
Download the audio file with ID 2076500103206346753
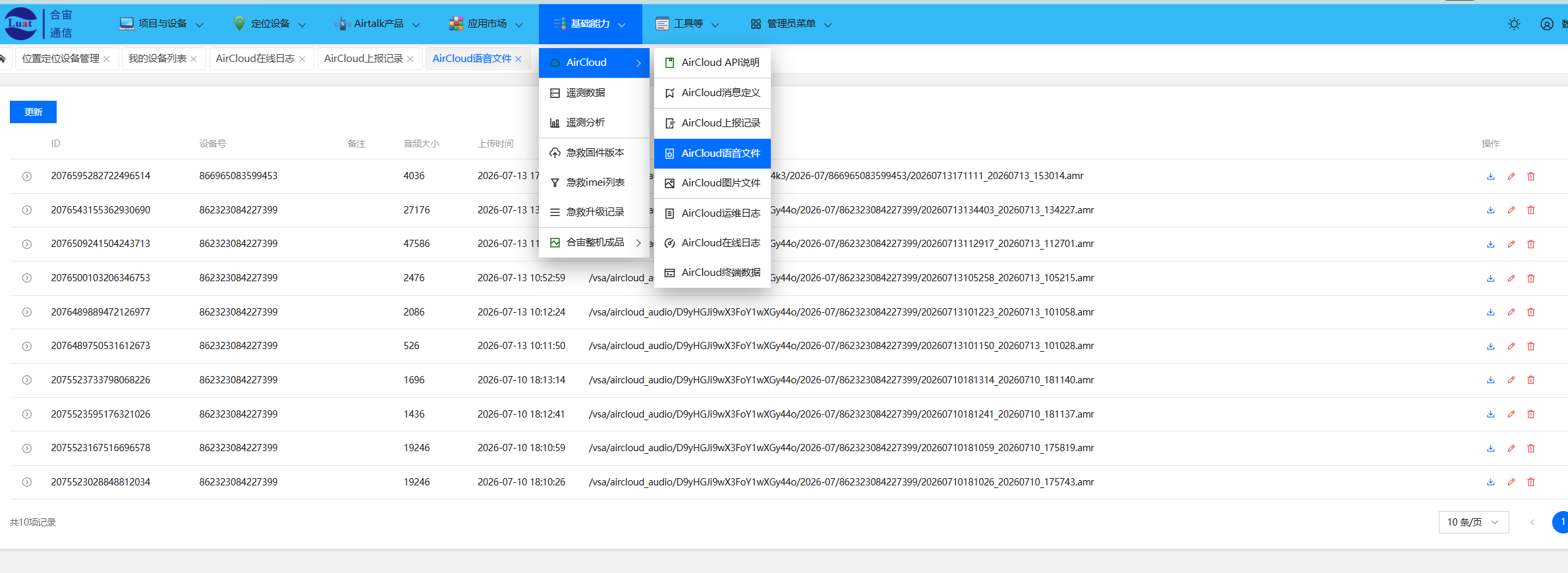tap(1490, 279)
